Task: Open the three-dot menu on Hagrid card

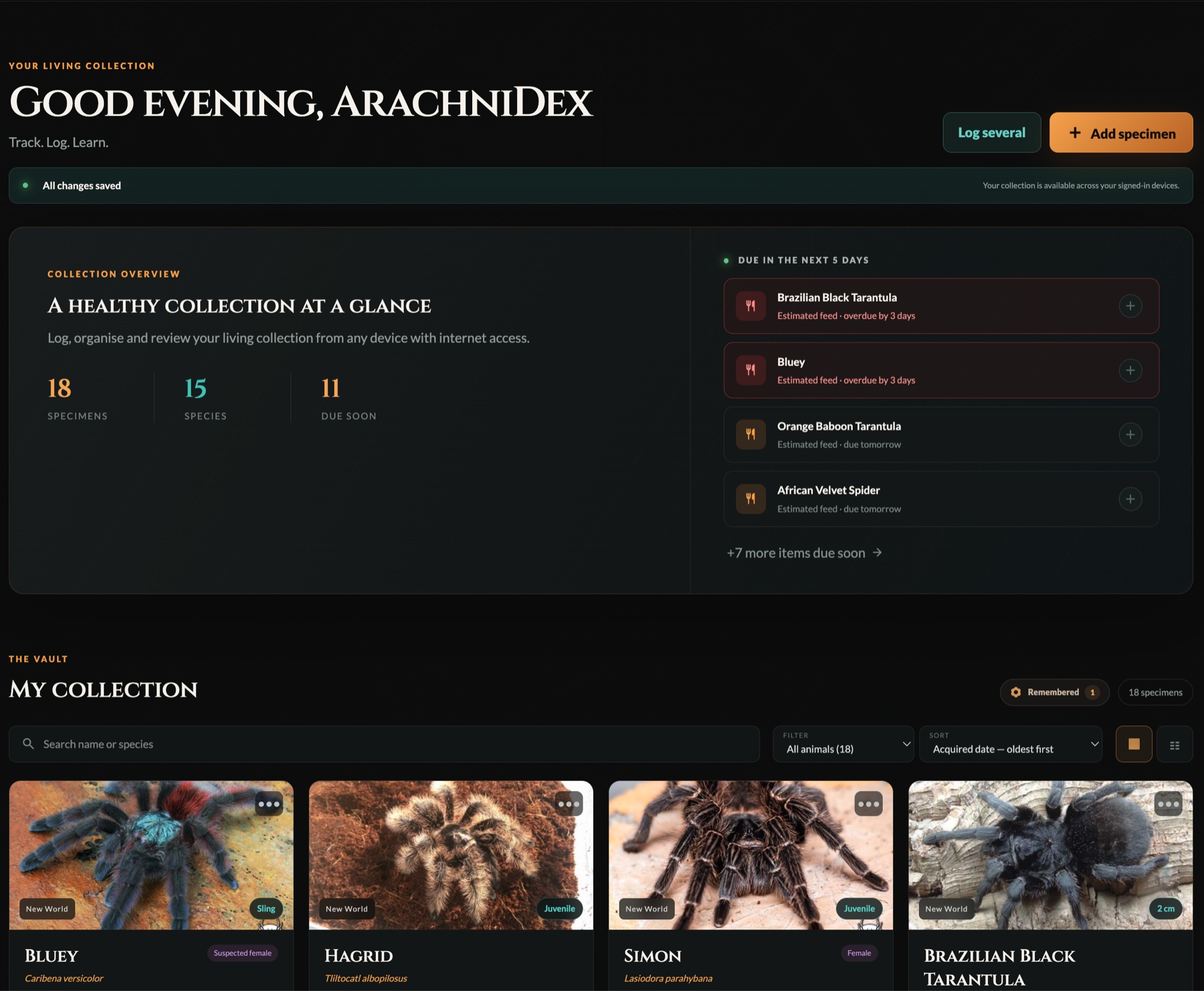Action: (569, 804)
